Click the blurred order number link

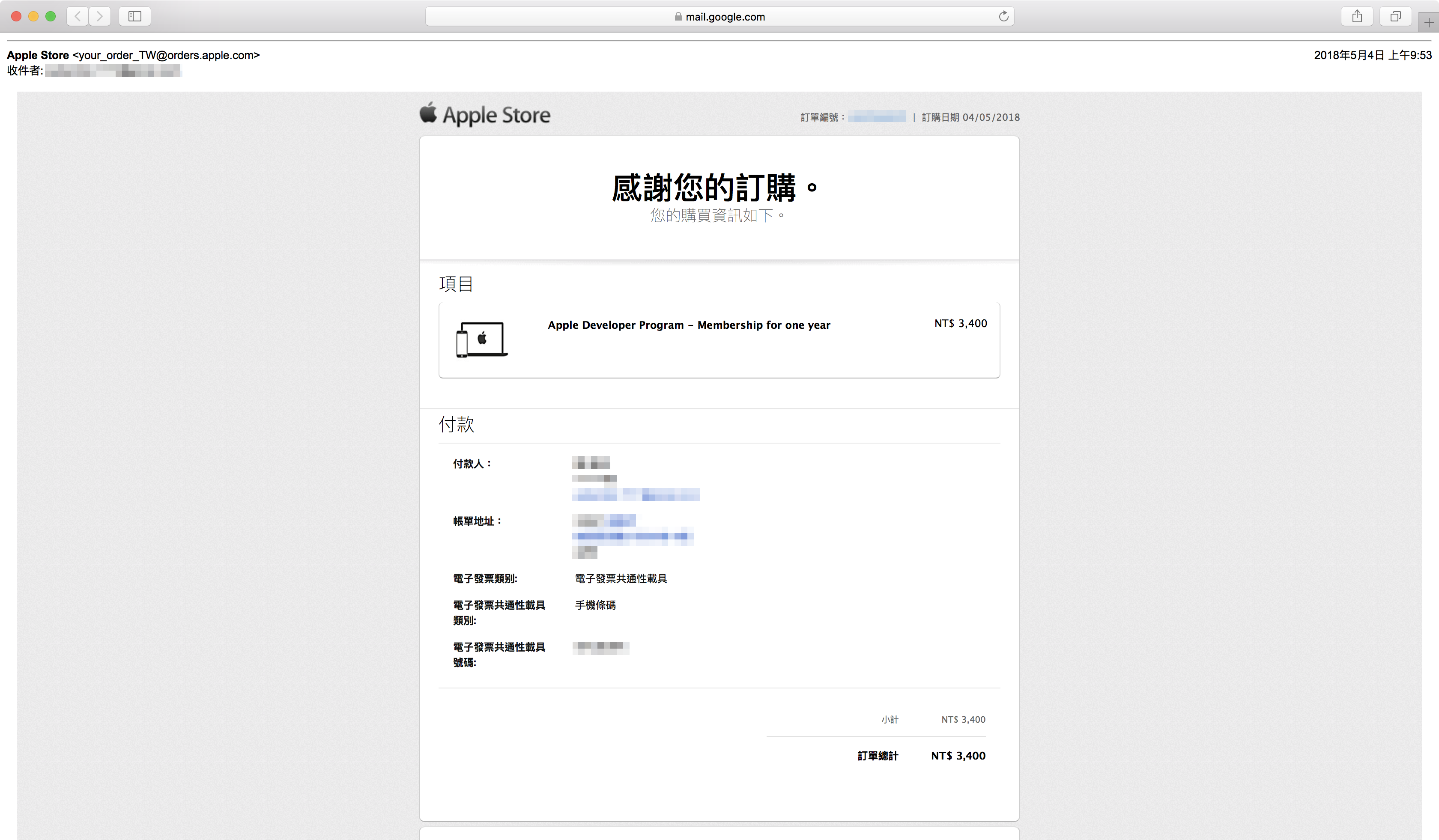(x=876, y=117)
